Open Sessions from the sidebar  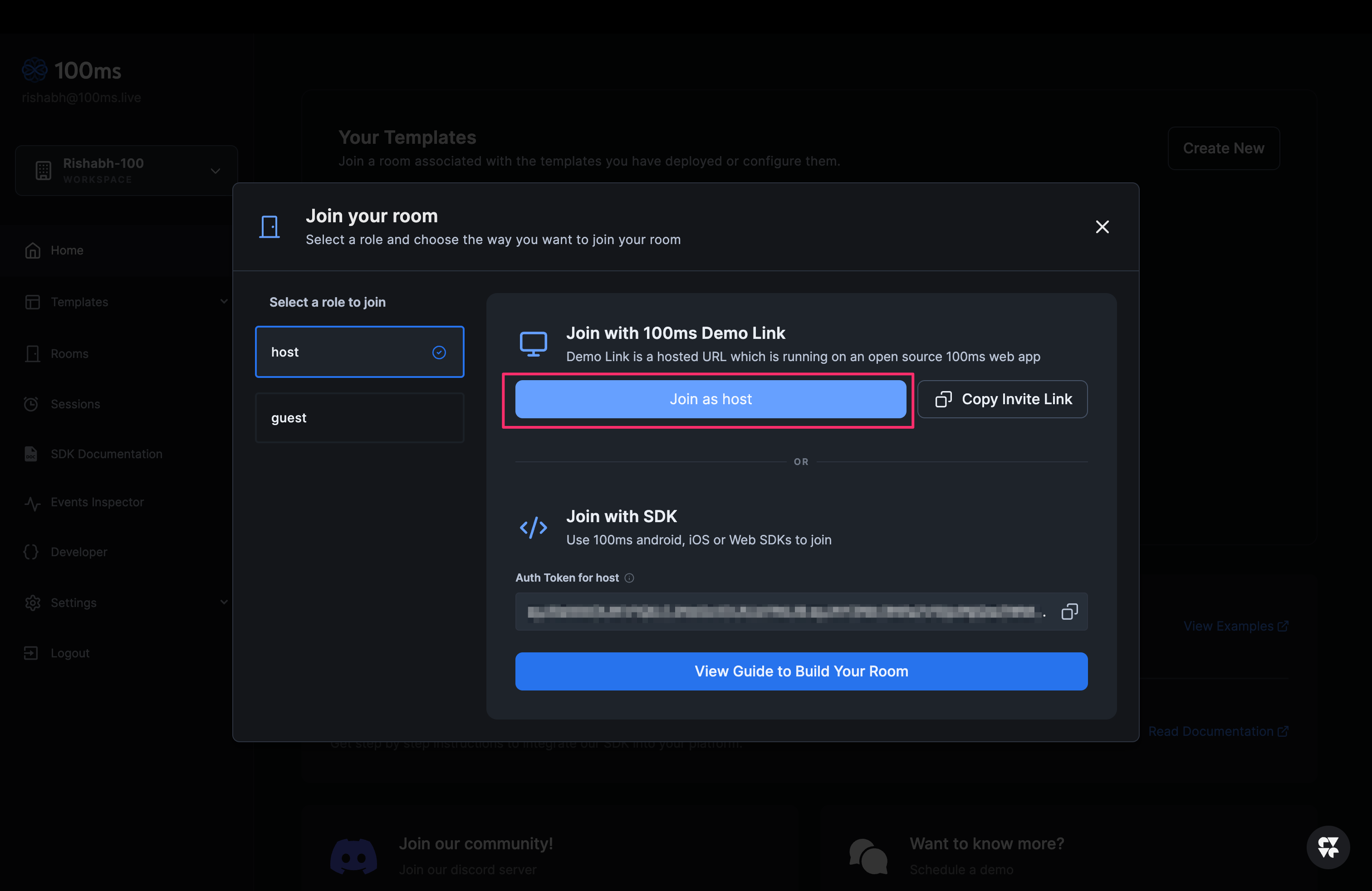pyautogui.click(x=75, y=404)
